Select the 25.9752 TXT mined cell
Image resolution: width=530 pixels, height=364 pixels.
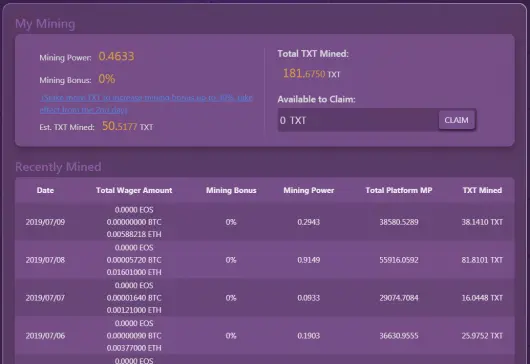click(x=482, y=336)
